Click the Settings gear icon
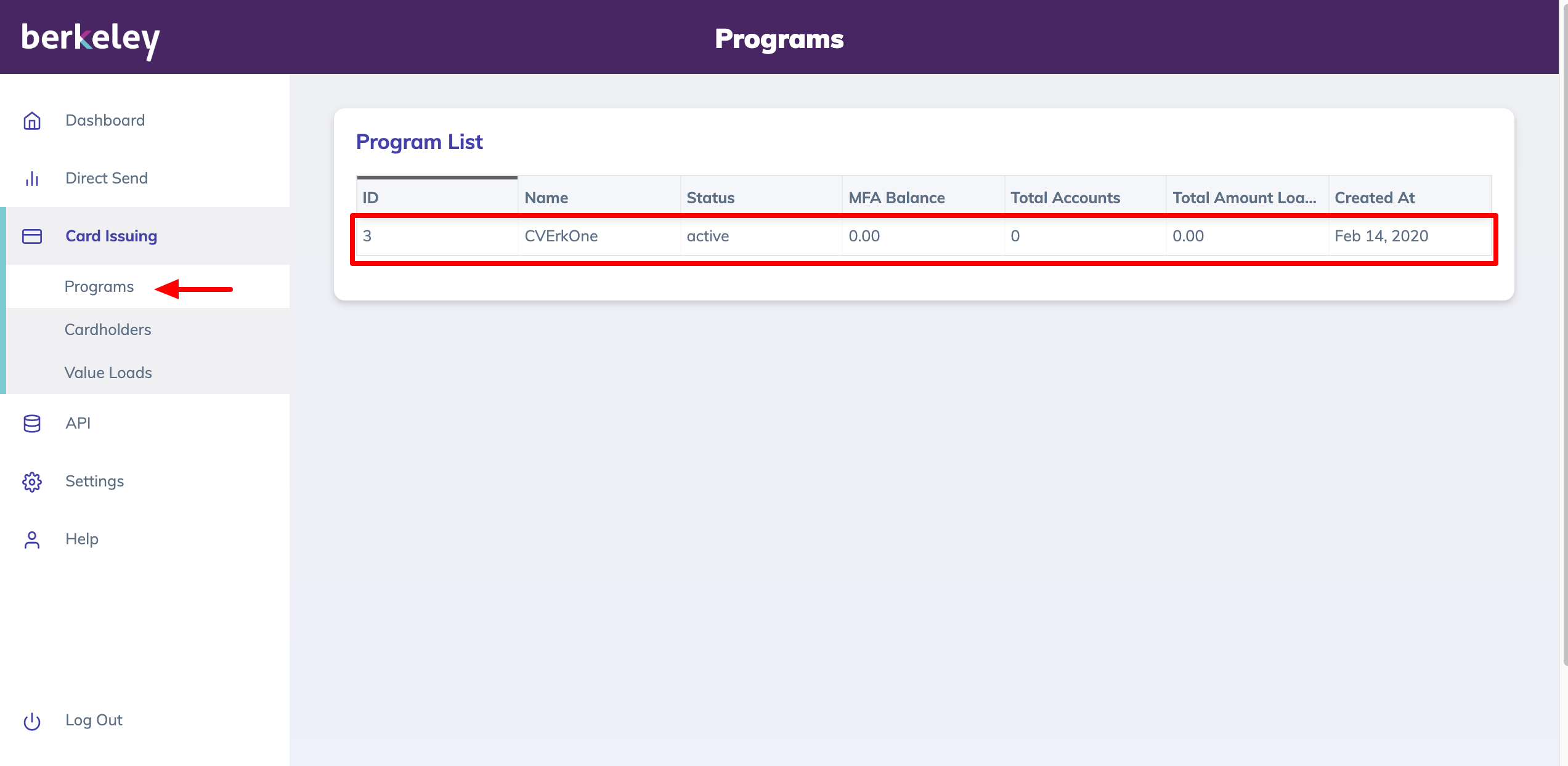Viewport: 1568px width, 766px height. [x=32, y=482]
